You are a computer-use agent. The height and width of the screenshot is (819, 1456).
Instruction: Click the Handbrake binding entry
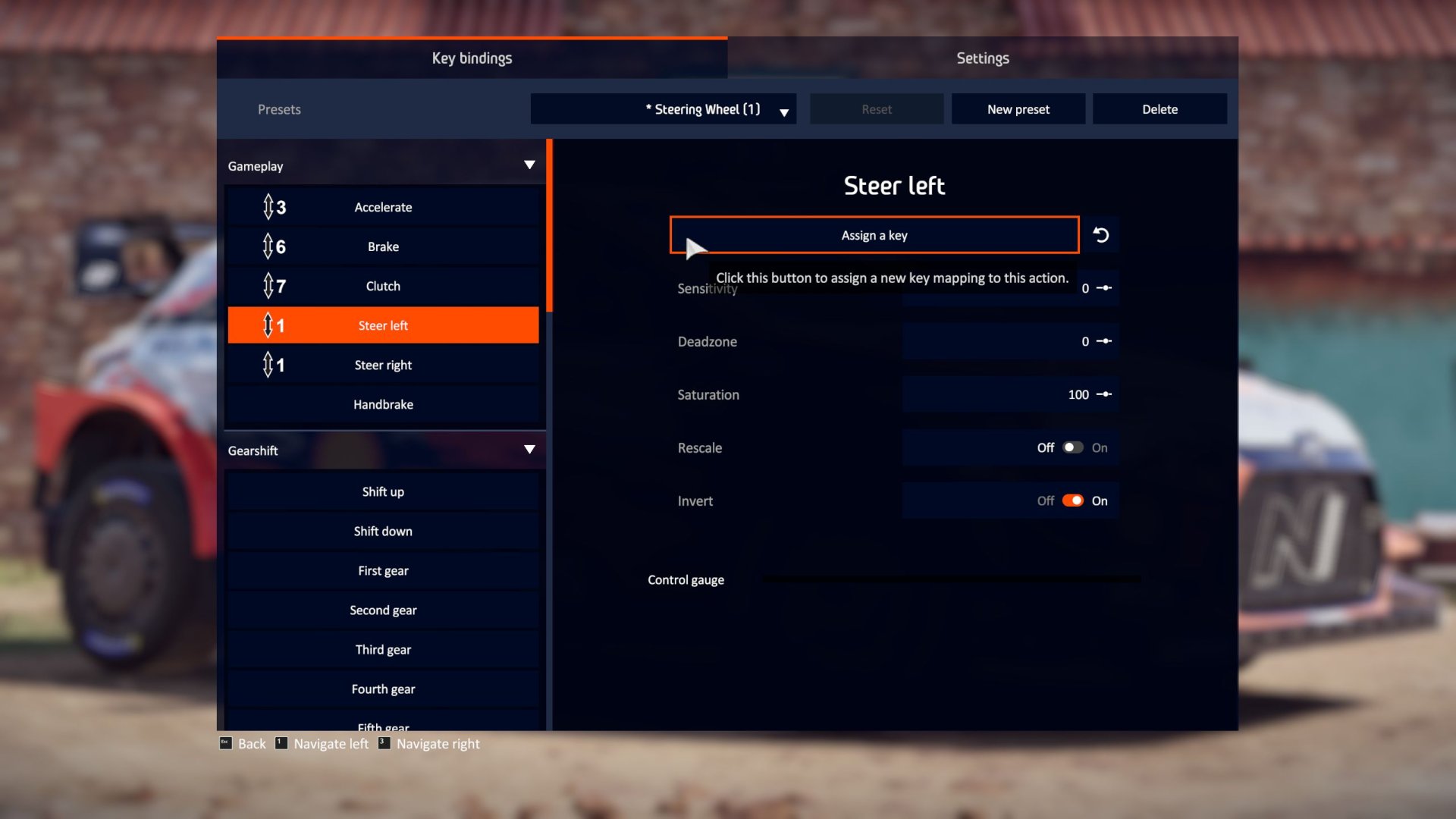383,404
